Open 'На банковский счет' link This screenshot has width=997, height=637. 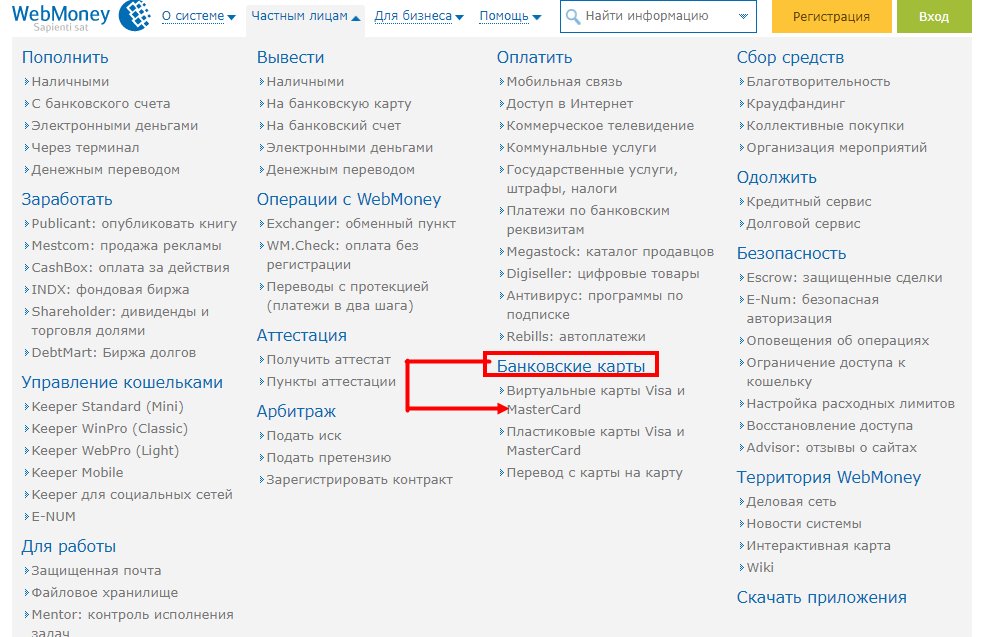(334, 126)
